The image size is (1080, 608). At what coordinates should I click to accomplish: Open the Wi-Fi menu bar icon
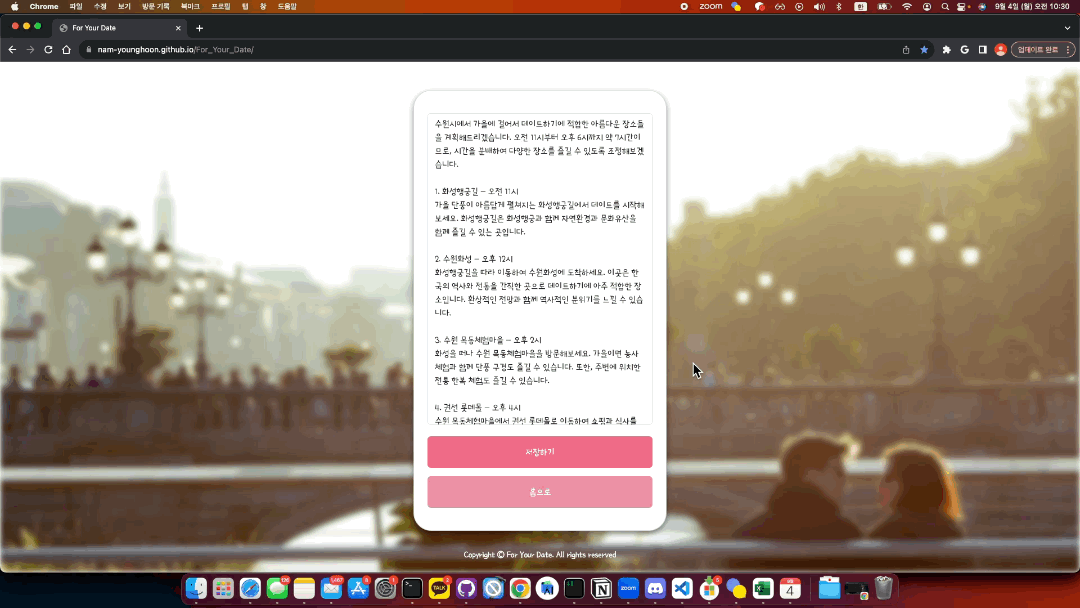(907, 6)
